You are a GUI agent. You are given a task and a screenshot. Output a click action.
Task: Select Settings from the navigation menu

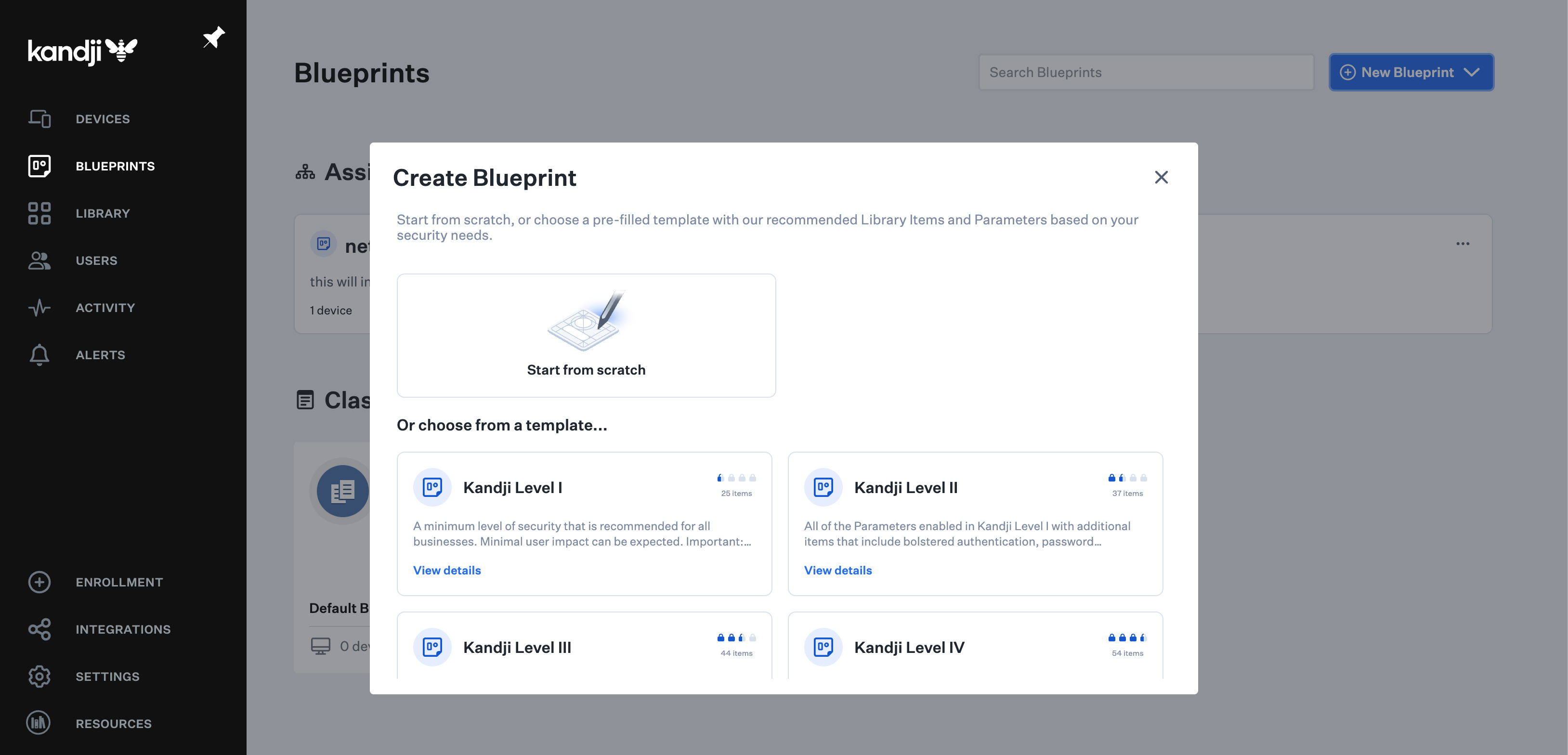[108, 677]
